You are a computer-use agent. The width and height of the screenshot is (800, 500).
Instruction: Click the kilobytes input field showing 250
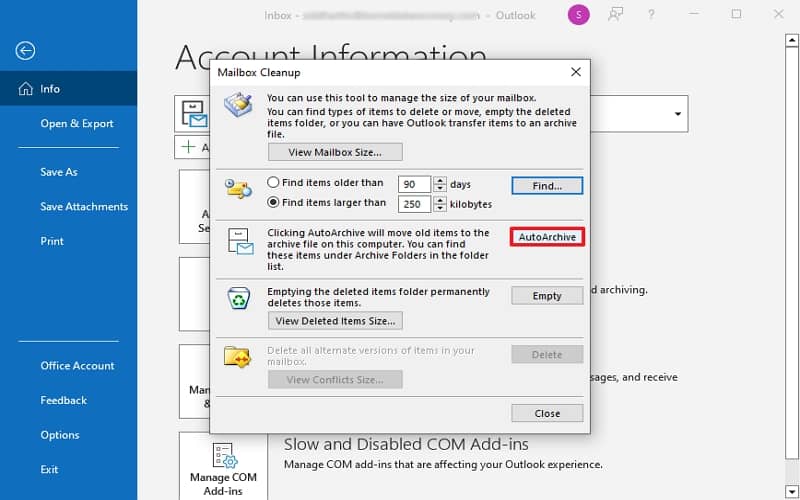pyautogui.click(x=414, y=204)
